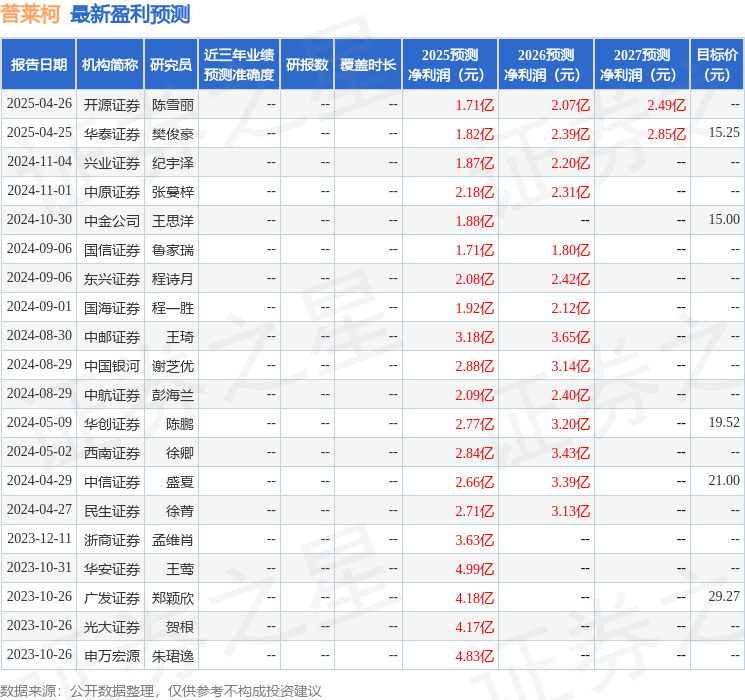745x700 pixels.
Task: Click institution 开源证券
Action: pyautogui.click(x=112, y=105)
